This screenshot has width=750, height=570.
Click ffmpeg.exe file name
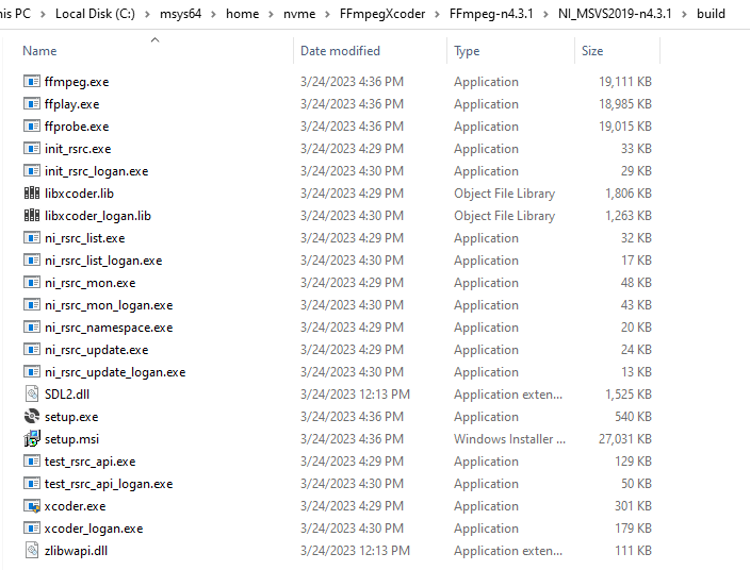pos(77,82)
